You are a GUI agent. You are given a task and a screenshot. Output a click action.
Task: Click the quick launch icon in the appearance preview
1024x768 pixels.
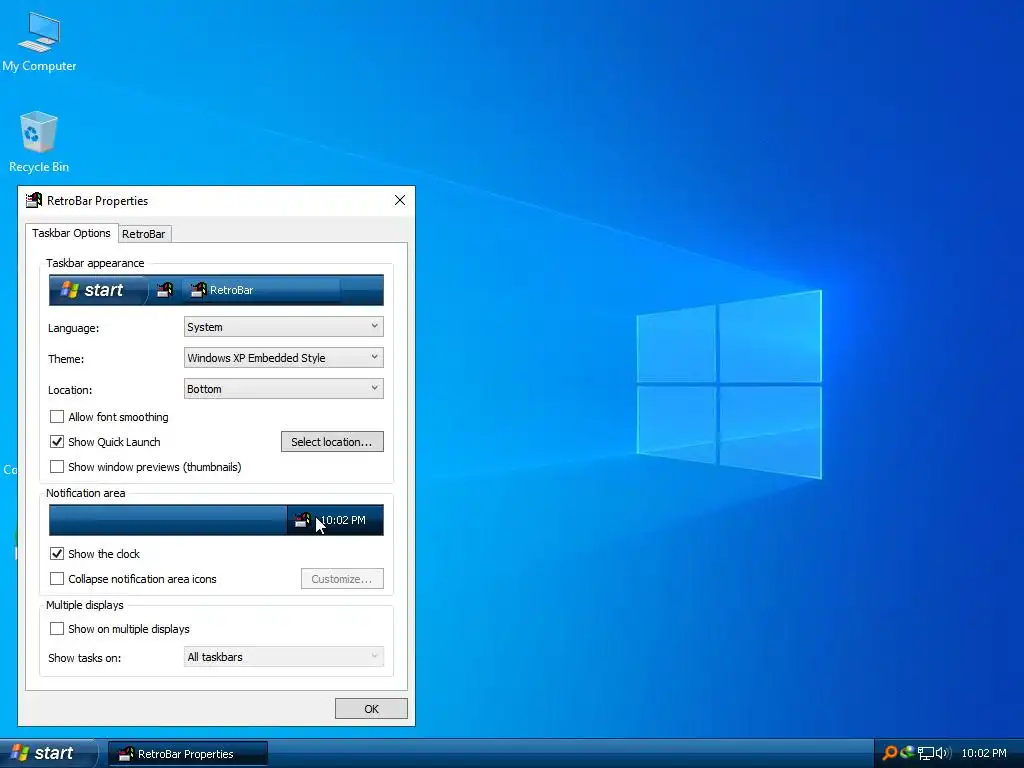(165, 290)
